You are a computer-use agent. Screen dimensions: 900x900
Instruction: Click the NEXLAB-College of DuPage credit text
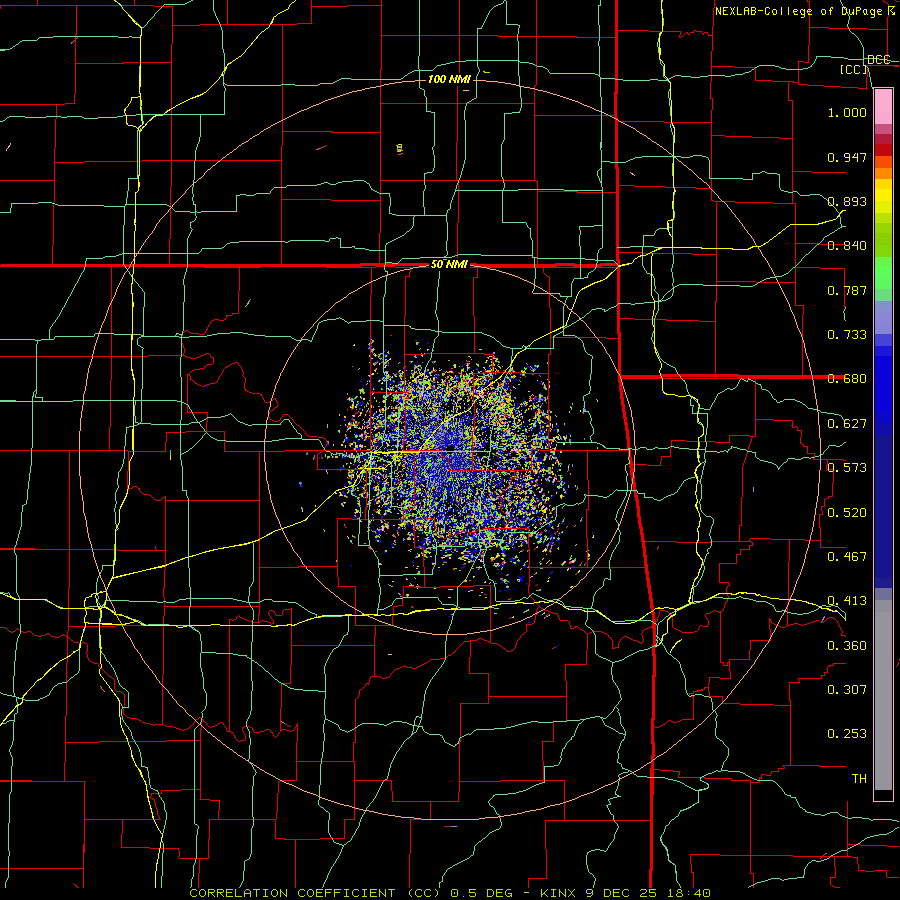click(798, 11)
